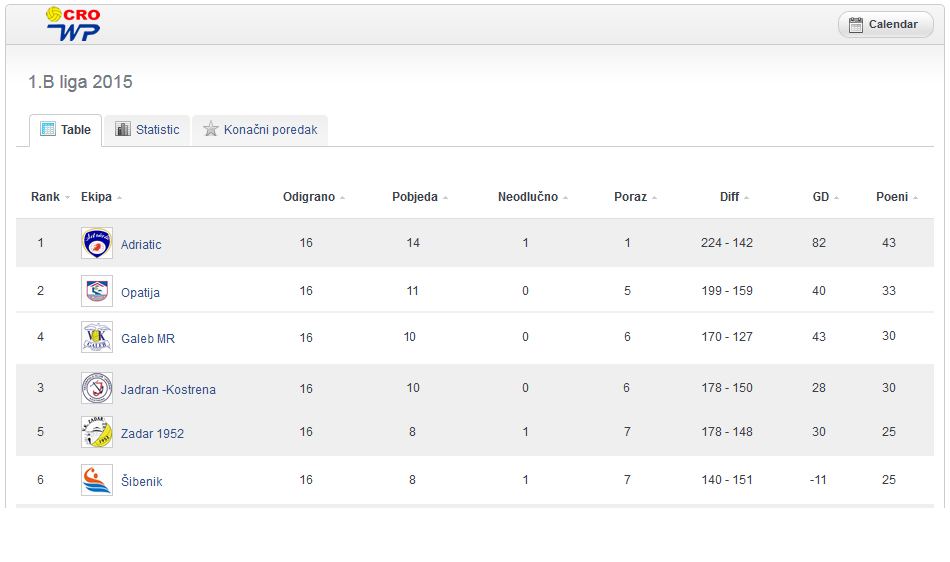
Task: Click Zadar 1952's goal record '178 - 148'
Action: click(726, 432)
